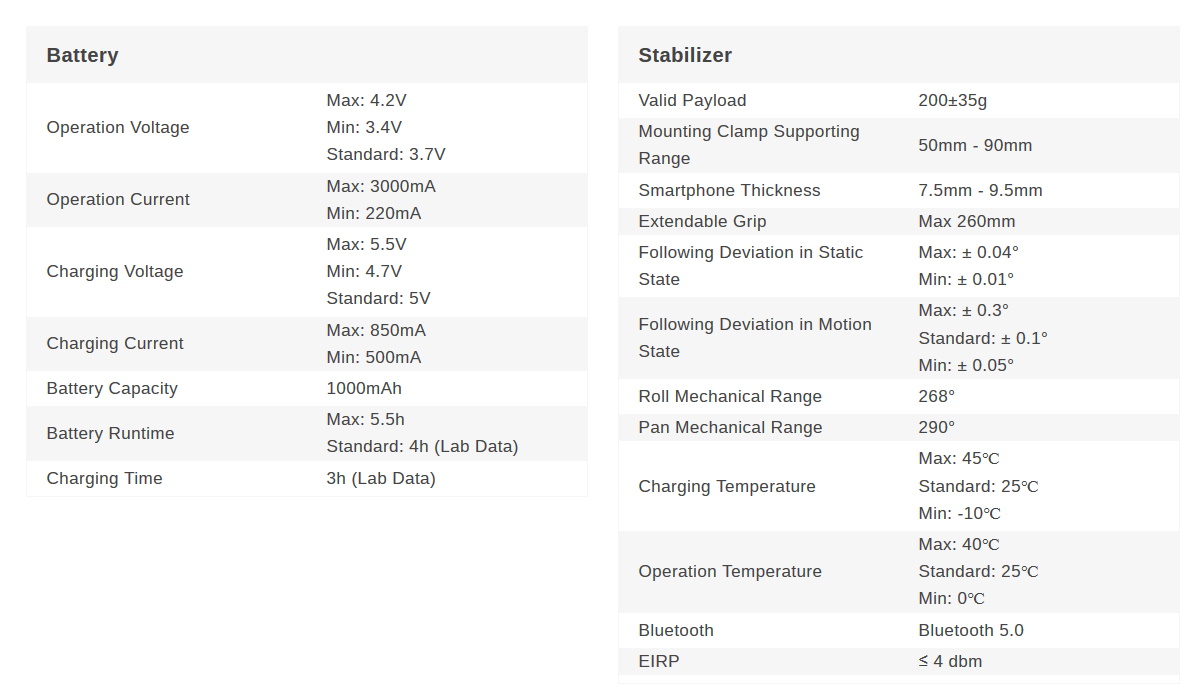1197x693 pixels.
Task: Click the Operation Temperature label
Action: click(x=730, y=571)
